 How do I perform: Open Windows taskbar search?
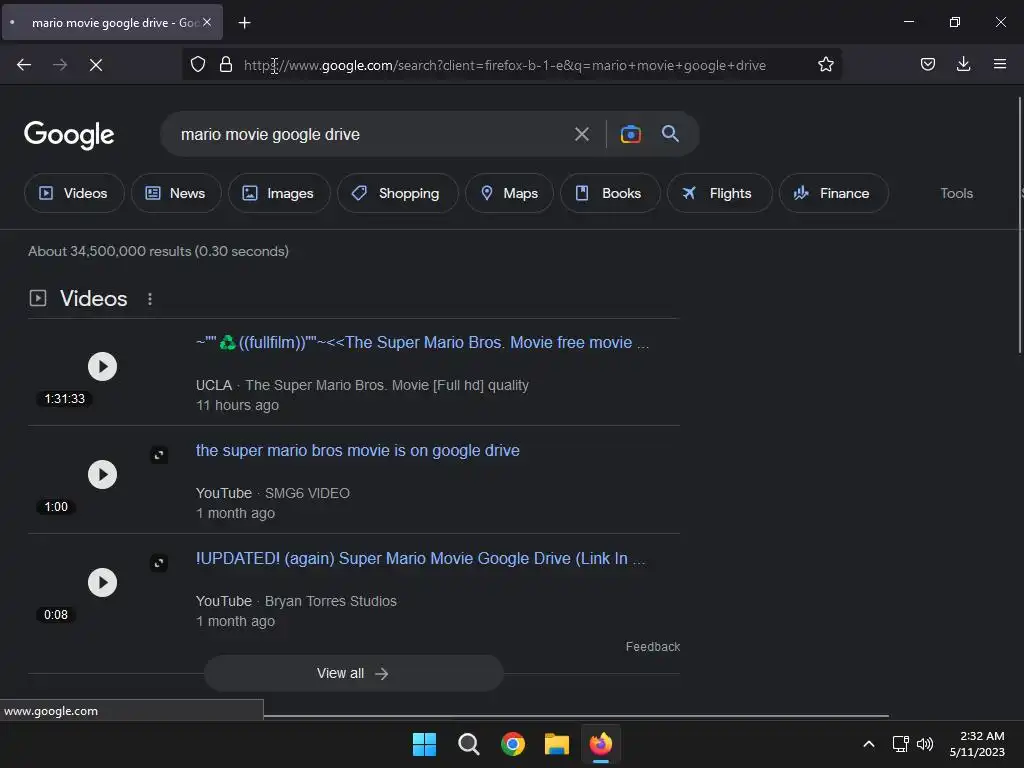[x=468, y=744]
